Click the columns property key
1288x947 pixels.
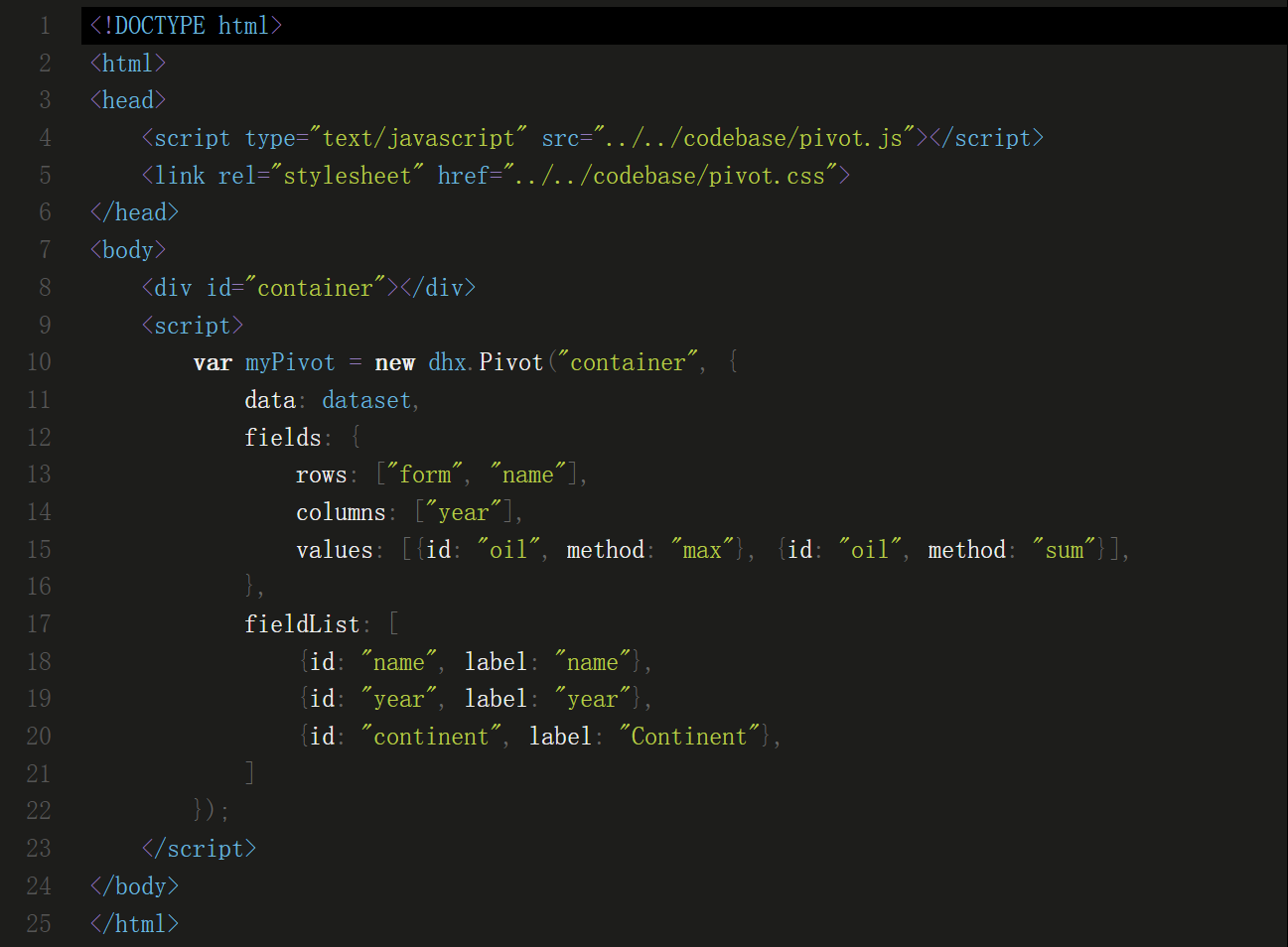click(x=341, y=513)
